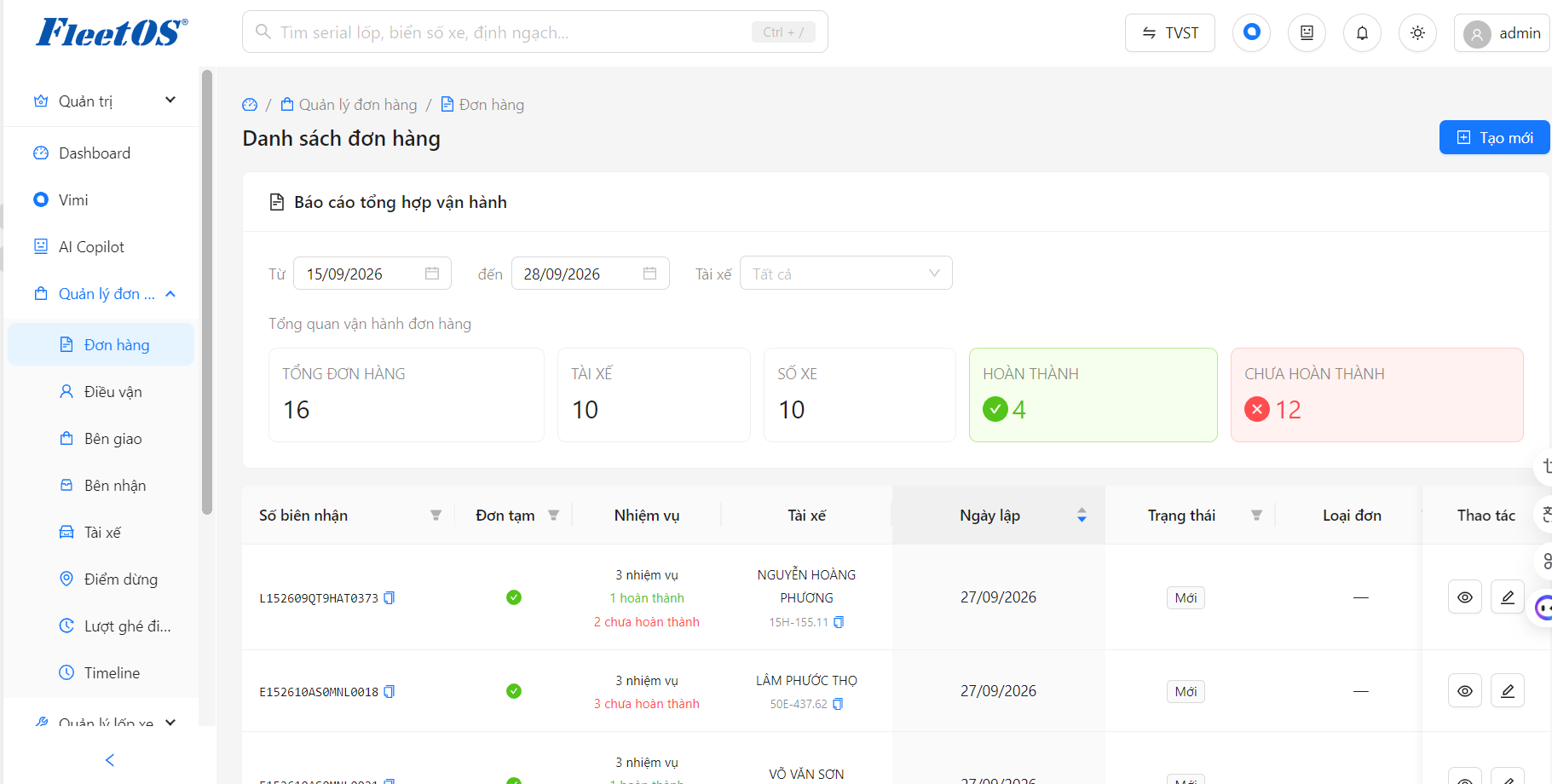This screenshot has height=784, width=1552.
Task: Open AI Copilot in sidebar
Action: [x=102, y=247]
